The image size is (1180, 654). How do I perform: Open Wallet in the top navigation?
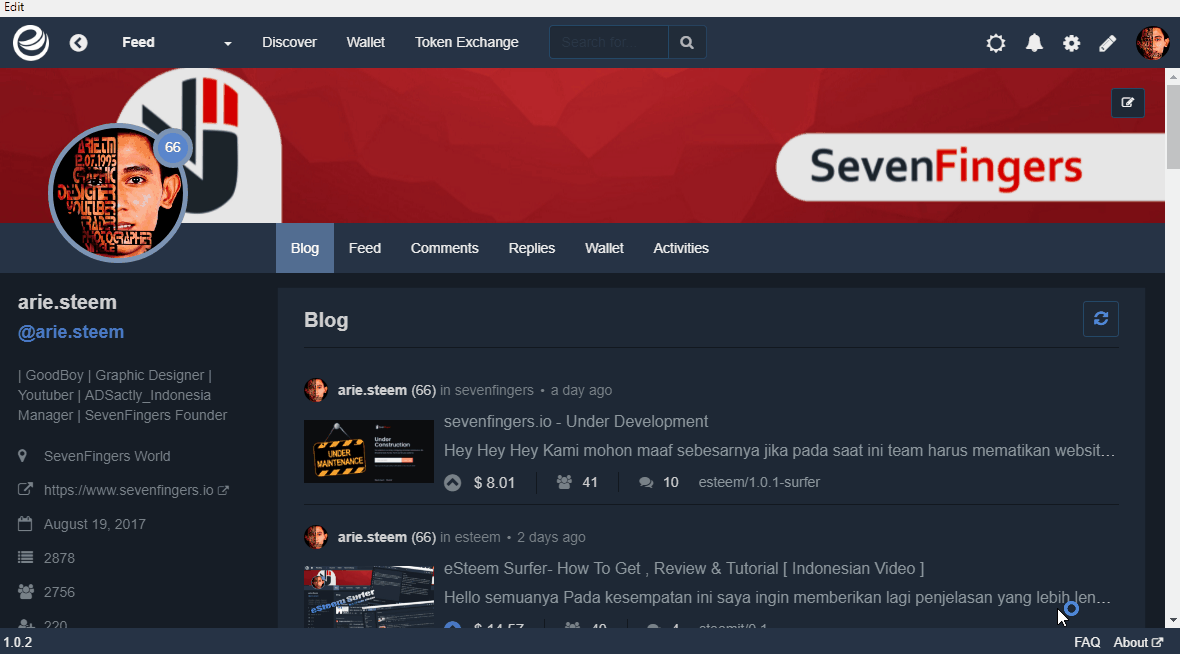point(366,42)
